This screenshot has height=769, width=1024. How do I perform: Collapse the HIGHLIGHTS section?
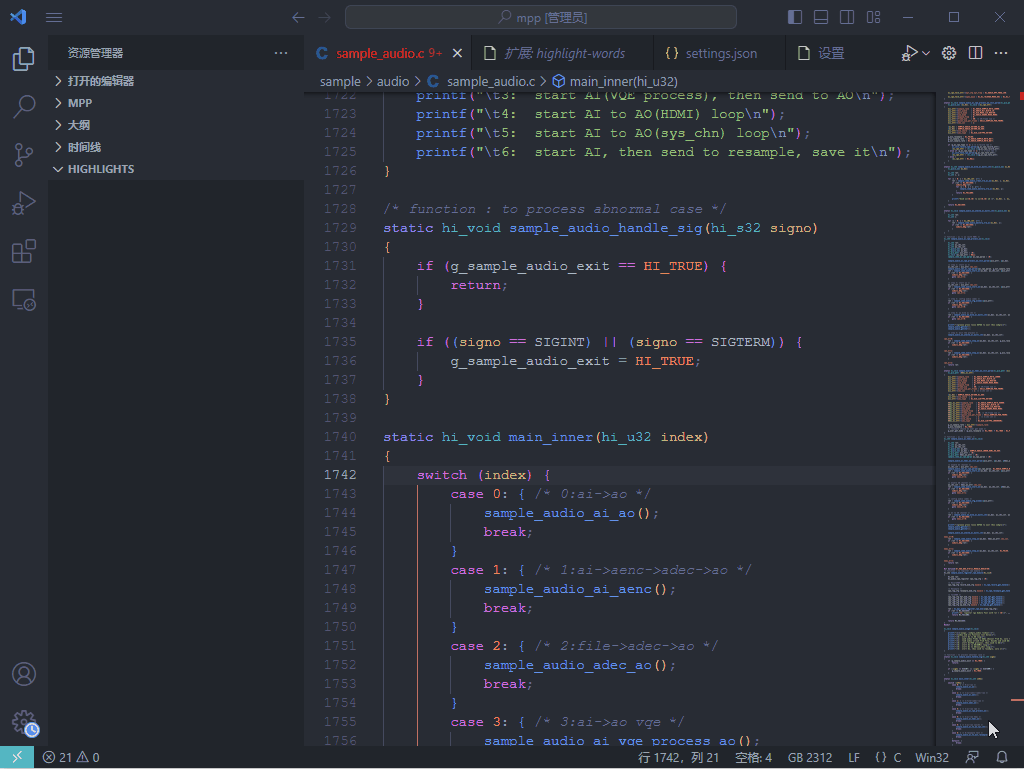coord(100,169)
